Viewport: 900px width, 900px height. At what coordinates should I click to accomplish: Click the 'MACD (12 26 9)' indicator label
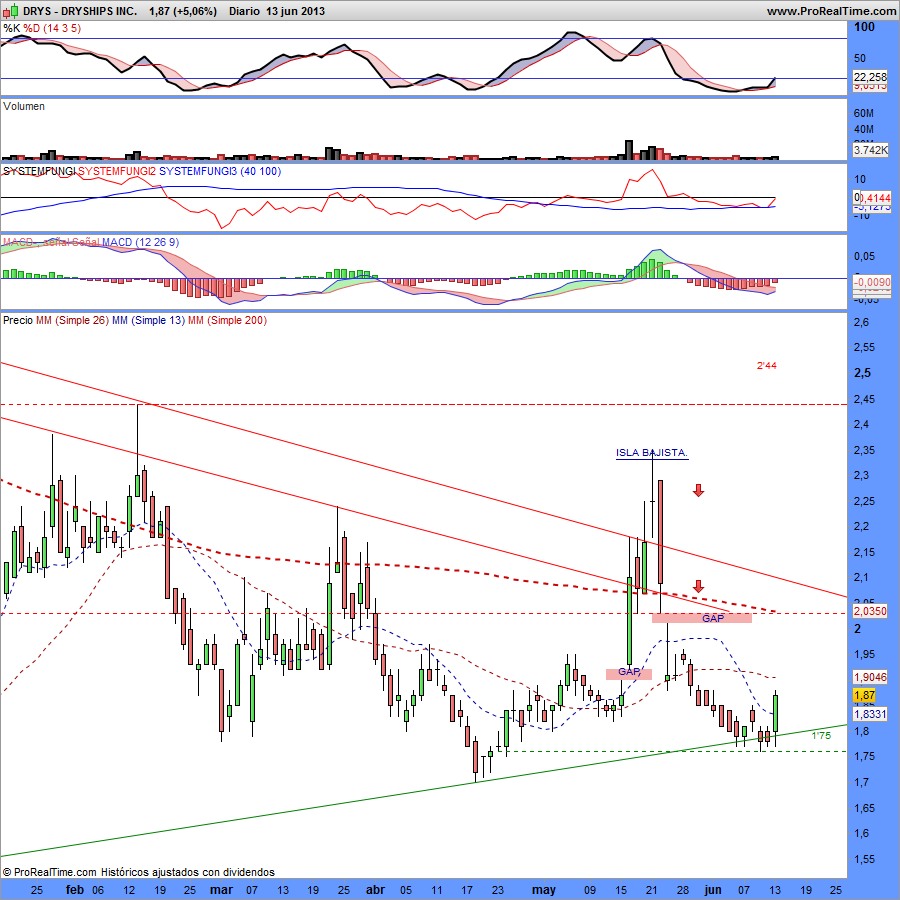(140, 242)
